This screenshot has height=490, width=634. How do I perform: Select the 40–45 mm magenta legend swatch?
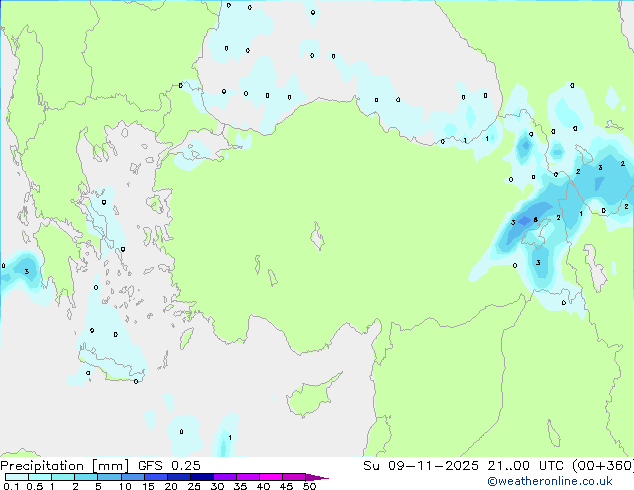pos(271,477)
